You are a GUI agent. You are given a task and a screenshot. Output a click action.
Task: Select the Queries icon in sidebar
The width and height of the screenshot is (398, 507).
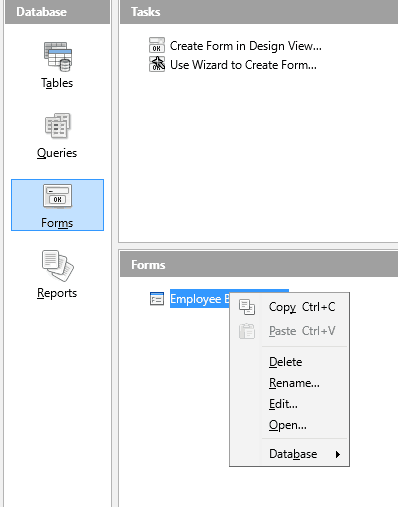pyautogui.click(x=57, y=126)
